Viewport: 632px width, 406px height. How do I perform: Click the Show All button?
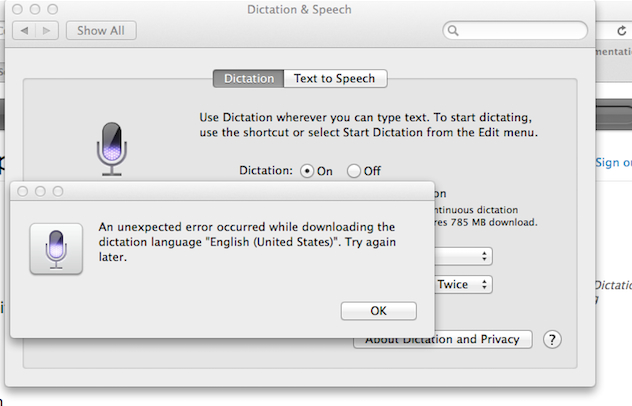pyautogui.click(x=101, y=31)
